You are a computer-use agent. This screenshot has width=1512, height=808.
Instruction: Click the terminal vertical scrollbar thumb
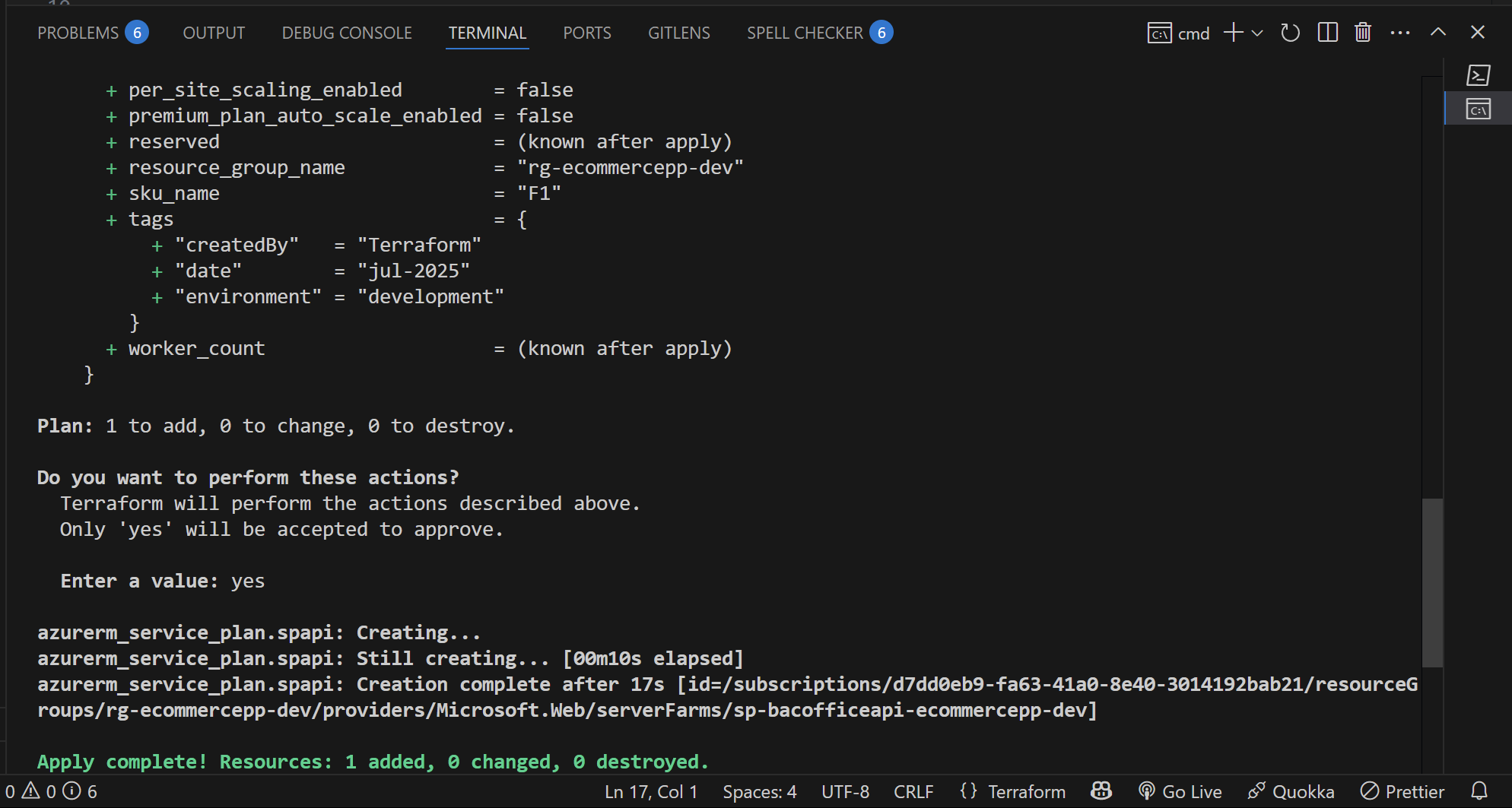[x=1432, y=582]
